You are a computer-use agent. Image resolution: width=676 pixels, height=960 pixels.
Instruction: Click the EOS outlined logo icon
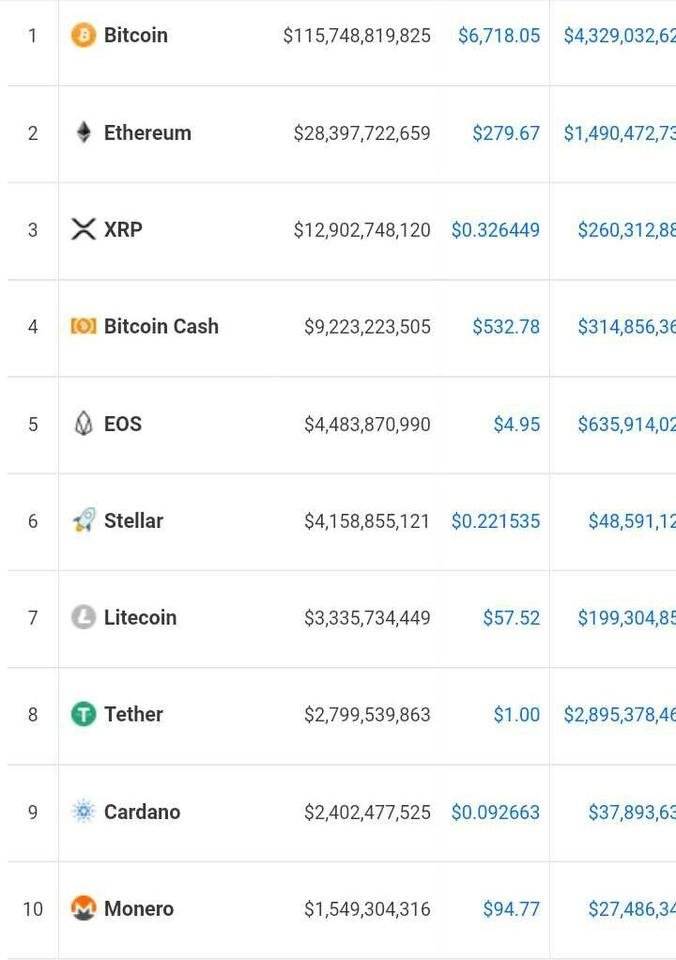tap(83, 423)
